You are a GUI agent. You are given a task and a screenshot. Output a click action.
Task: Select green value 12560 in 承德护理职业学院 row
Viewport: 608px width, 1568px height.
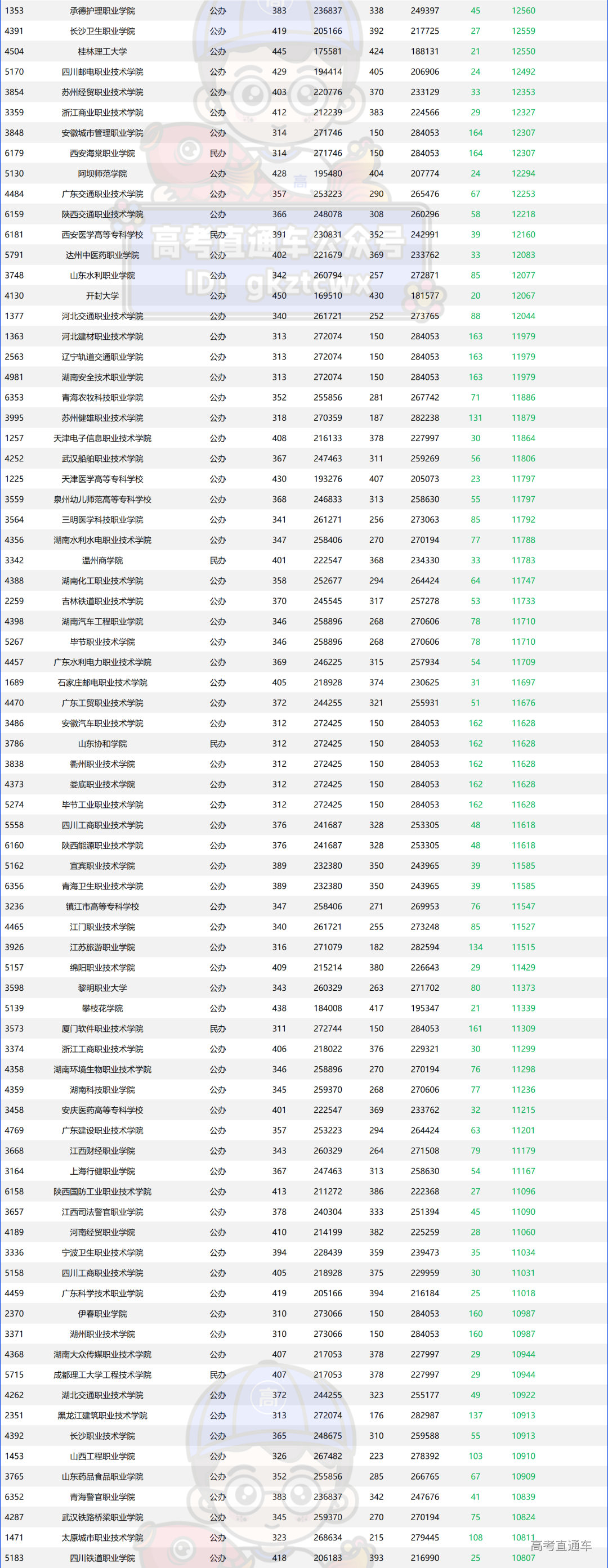point(524,11)
